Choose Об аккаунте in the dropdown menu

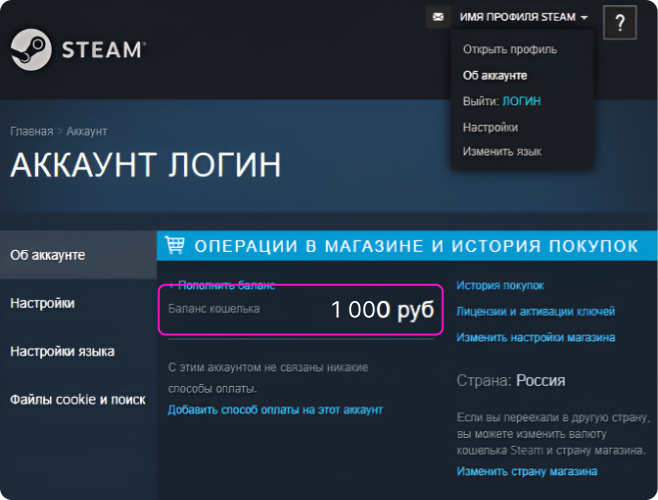click(x=494, y=75)
